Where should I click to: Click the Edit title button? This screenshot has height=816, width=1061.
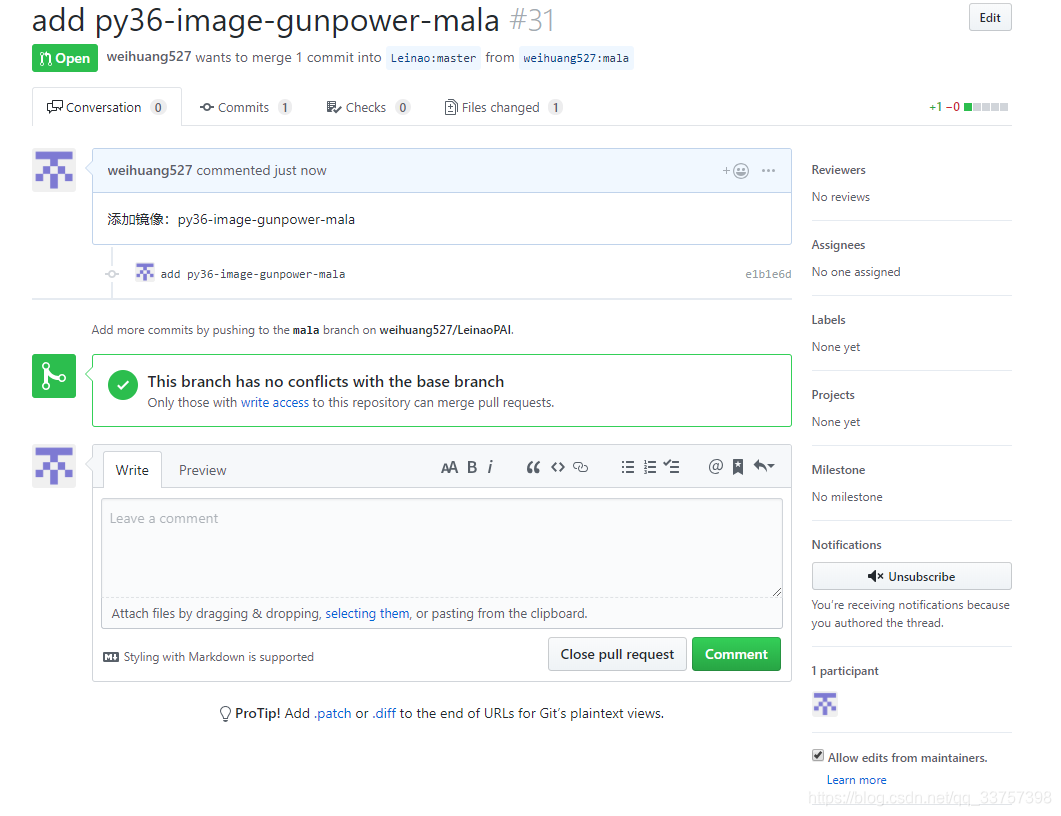pos(990,18)
